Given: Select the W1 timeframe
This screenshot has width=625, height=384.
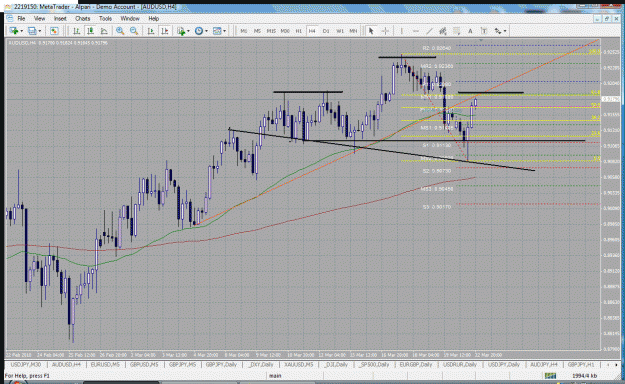Looking at the screenshot, I should pos(340,31).
